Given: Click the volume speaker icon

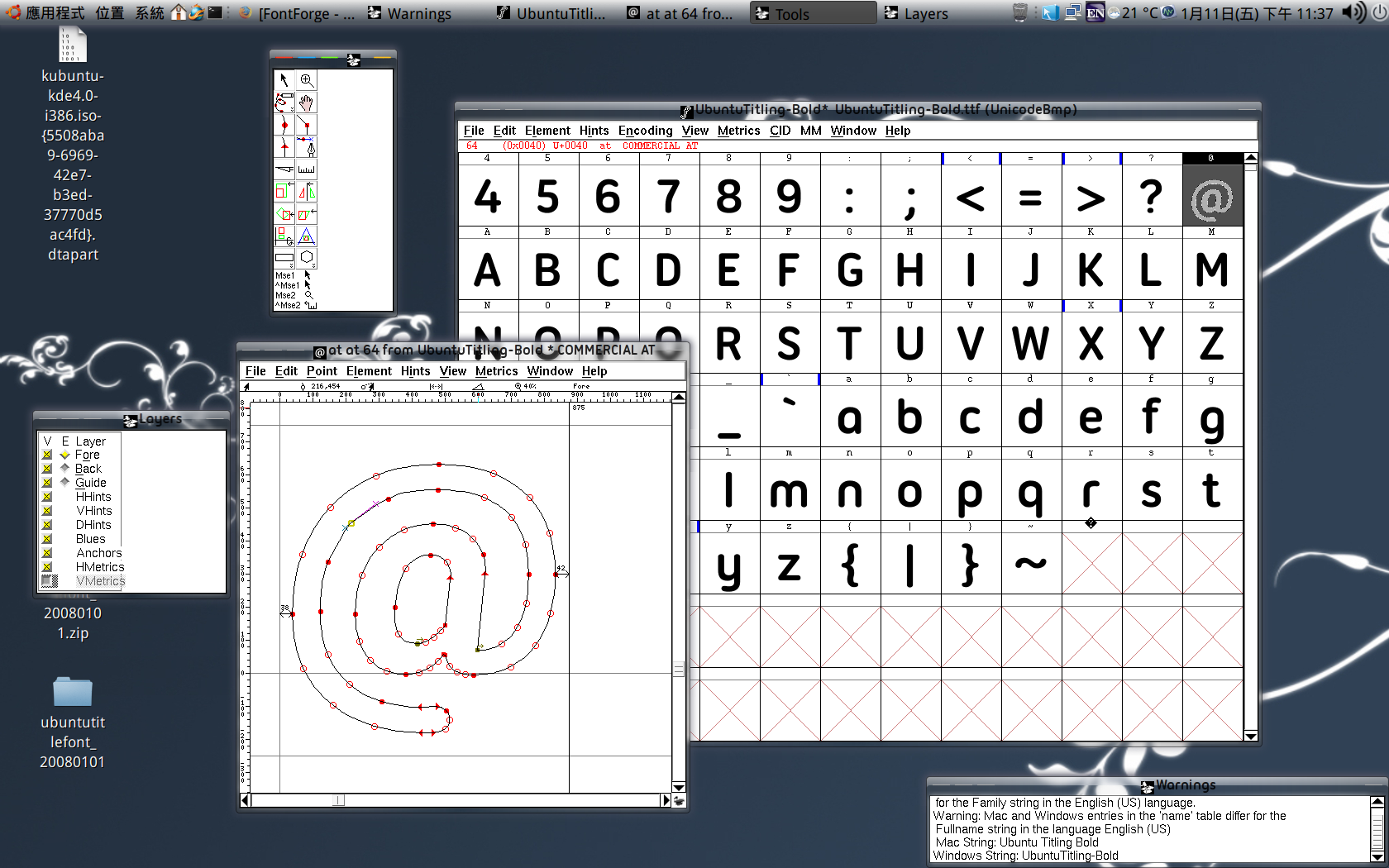Looking at the screenshot, I should coord(1354,12).
